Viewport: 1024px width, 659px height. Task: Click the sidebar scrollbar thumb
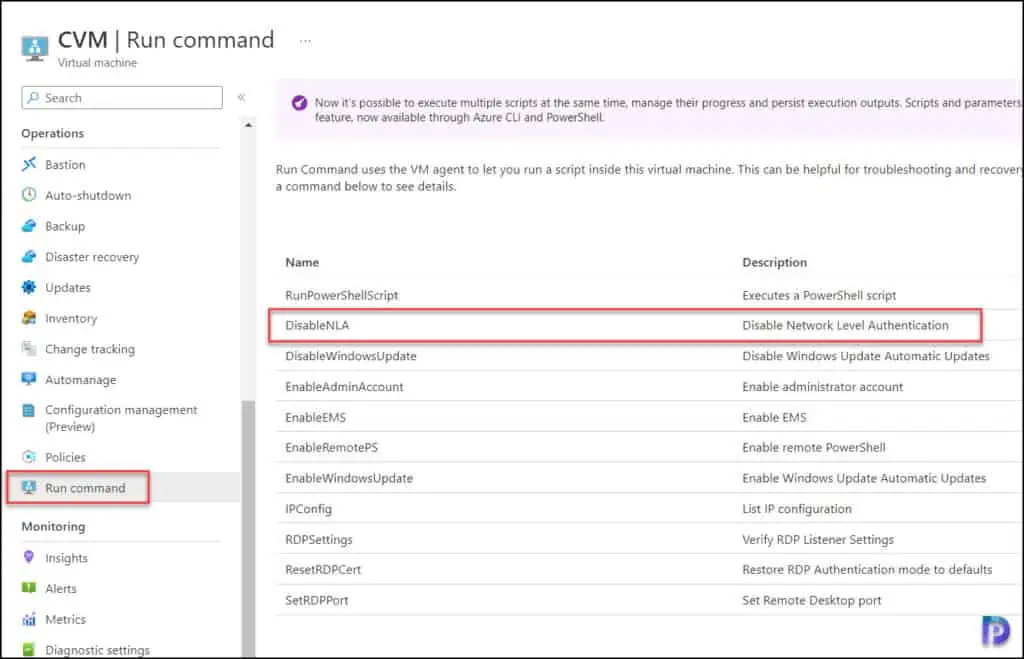[x=248, y=528]
